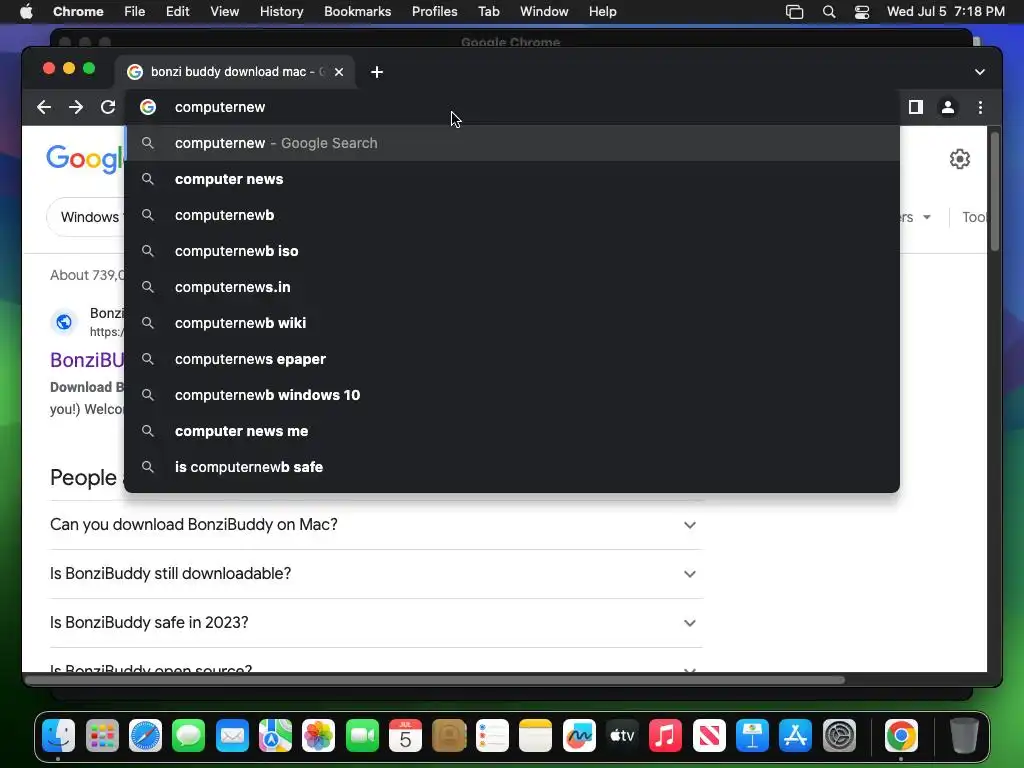Open Freeform from the Dock
The height and width of the screenshot is (768, 1024).
point(579,736)
